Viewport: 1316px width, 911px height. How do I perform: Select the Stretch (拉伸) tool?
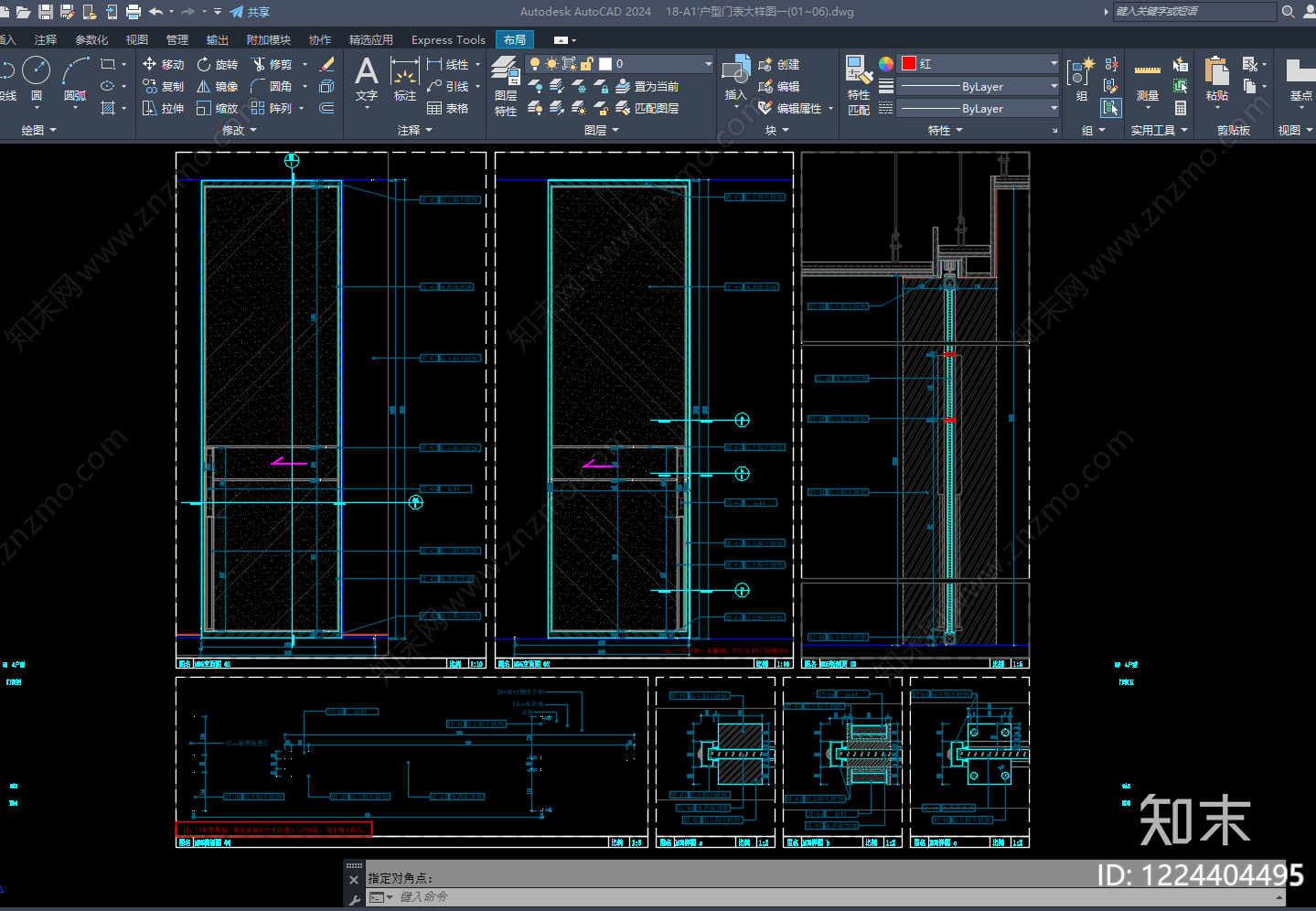coord(164,108)
